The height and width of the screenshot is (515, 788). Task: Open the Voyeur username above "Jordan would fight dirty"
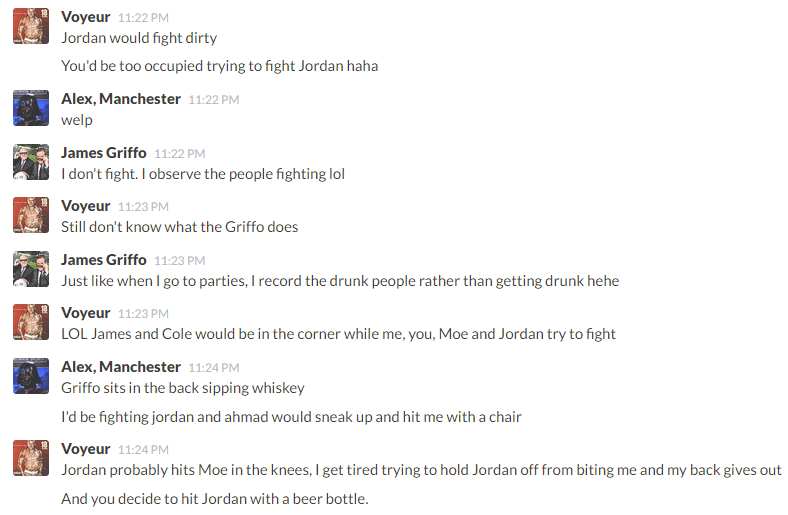tap(86, 17)
